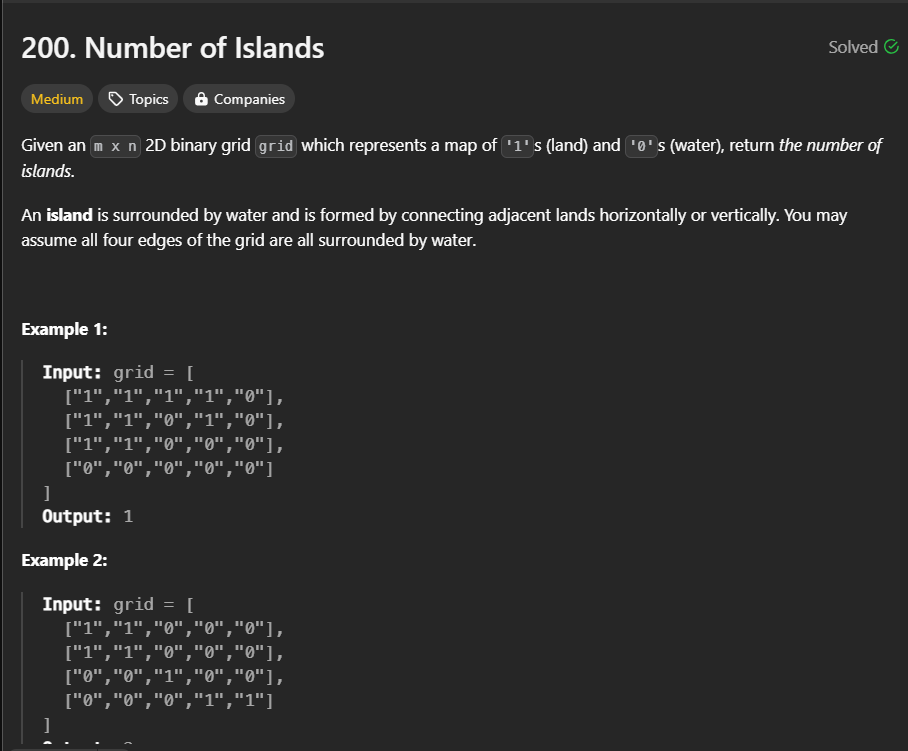Viewport: 908px width, 751px height.
Task: Click the Solved label text
Action: click(x=852, y=46)
